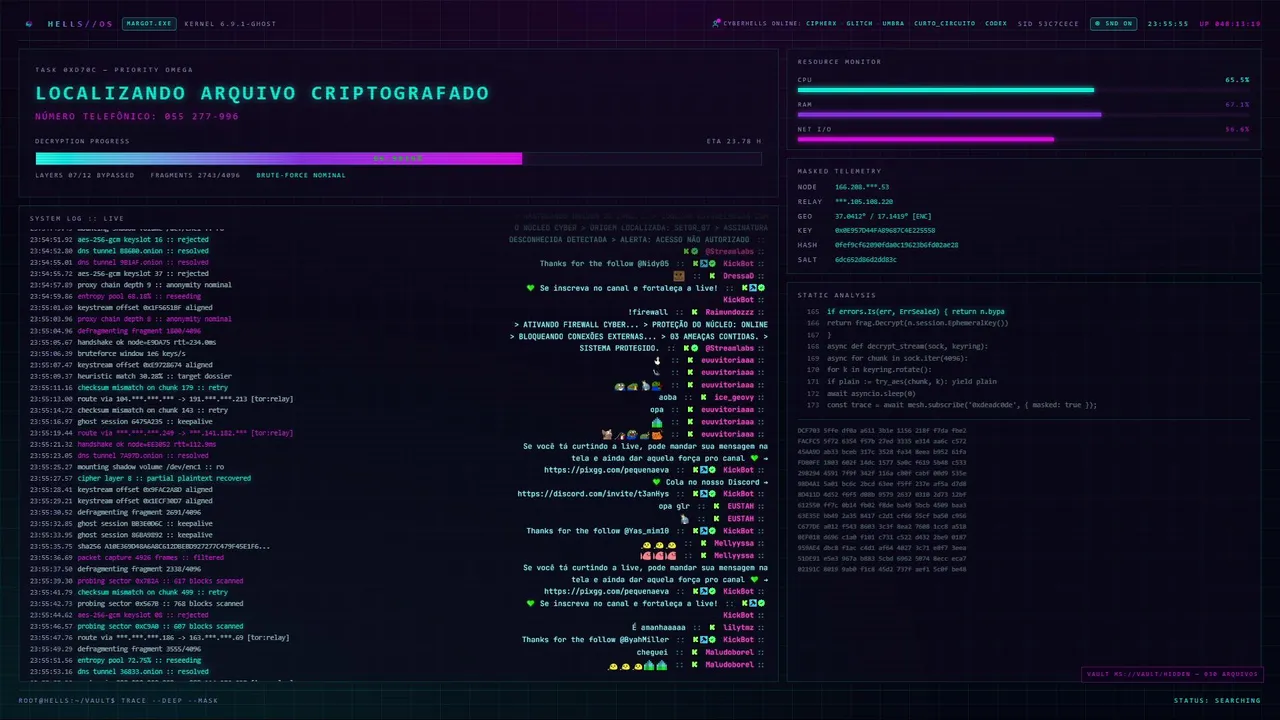Click the pigeon emote in EUSTAH's message
The image size is (1280, 720).
684,519
